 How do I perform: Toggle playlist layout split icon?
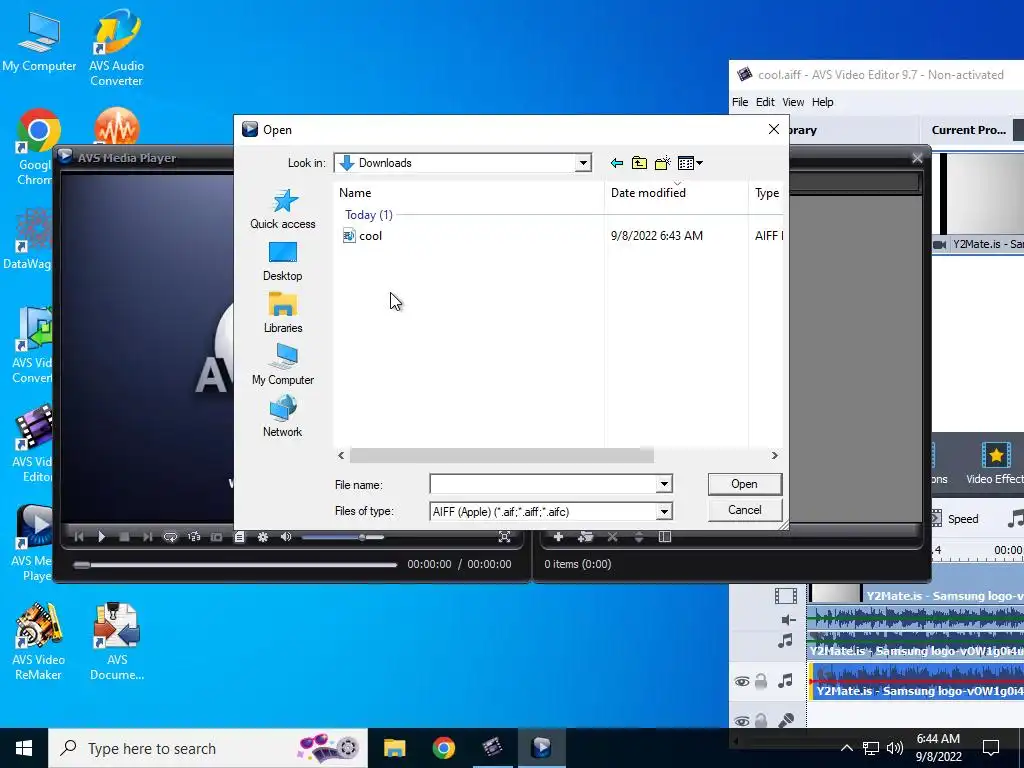pyautogui.click(x=665, y=537)
